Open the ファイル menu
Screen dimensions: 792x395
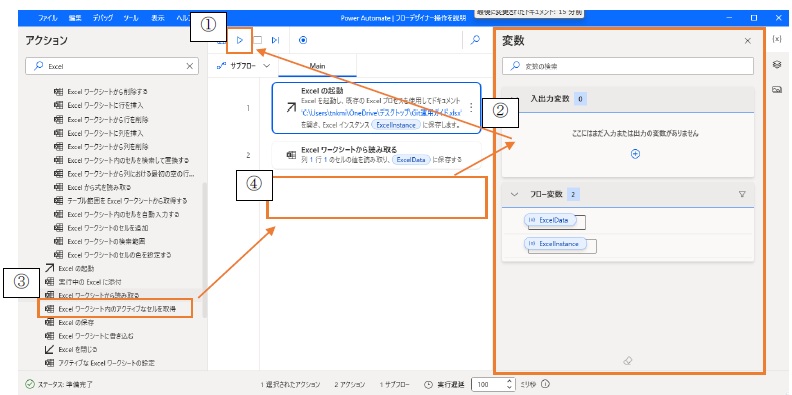tap(48, 18)
